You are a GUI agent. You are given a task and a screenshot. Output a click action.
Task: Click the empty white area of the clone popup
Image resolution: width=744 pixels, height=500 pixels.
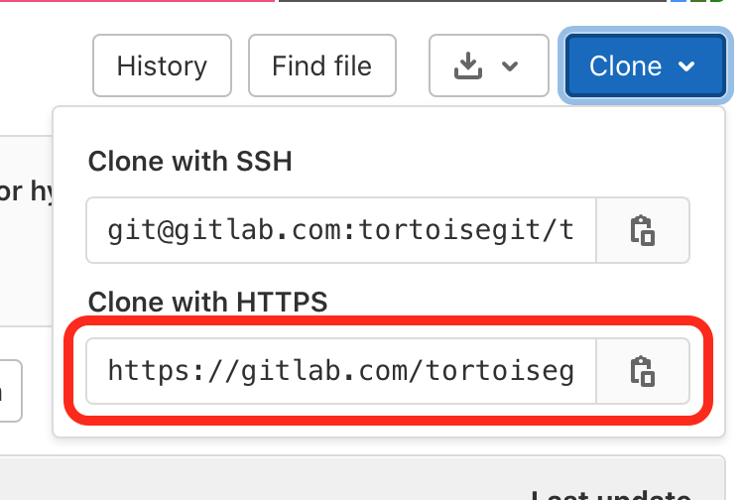click(474, 161)
